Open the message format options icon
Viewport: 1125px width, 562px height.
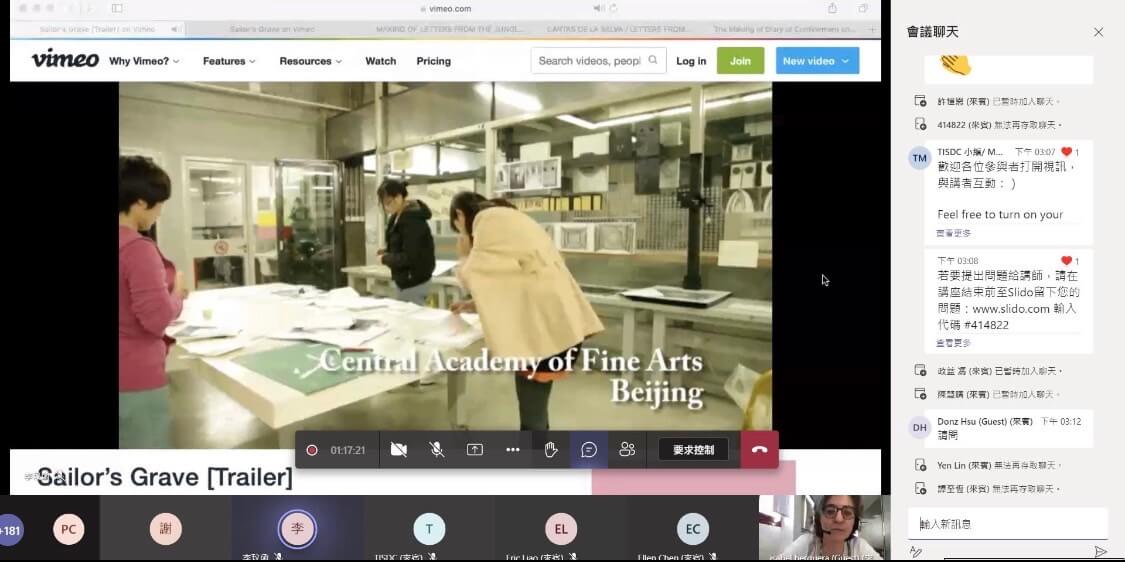pos(916,552)
